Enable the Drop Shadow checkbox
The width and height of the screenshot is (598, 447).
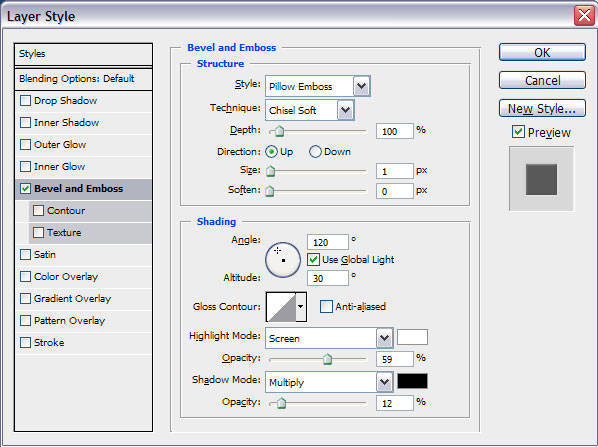[x=26, y=101]
